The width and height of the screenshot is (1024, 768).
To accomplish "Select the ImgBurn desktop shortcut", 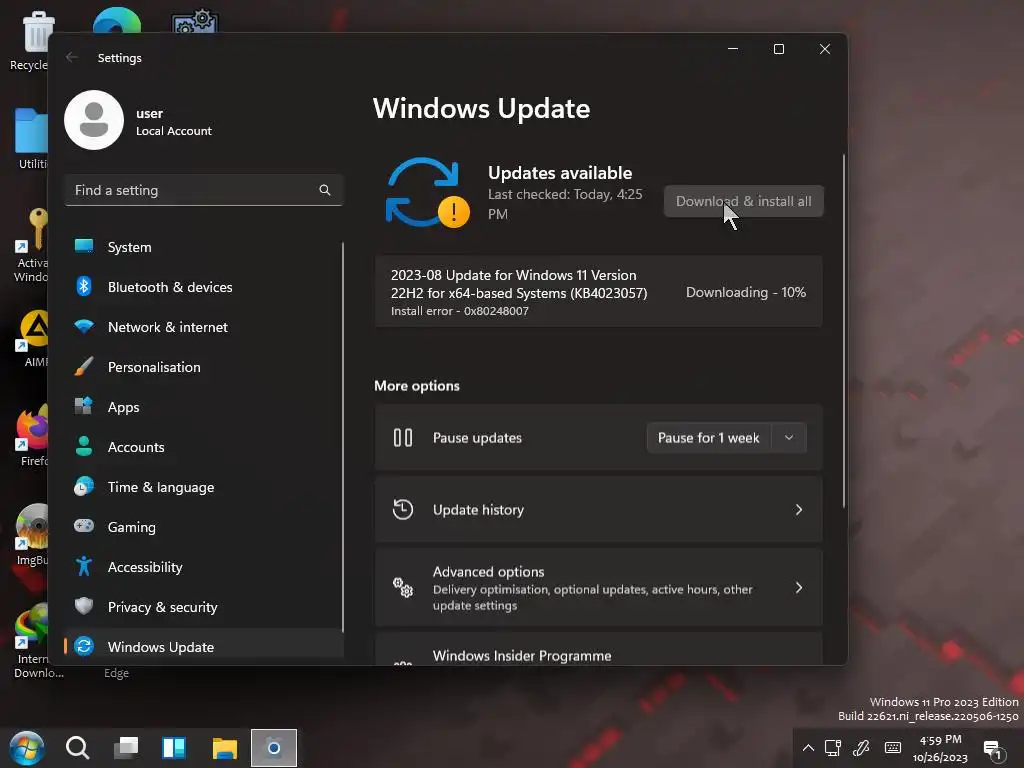I will (x=33, y=535).
